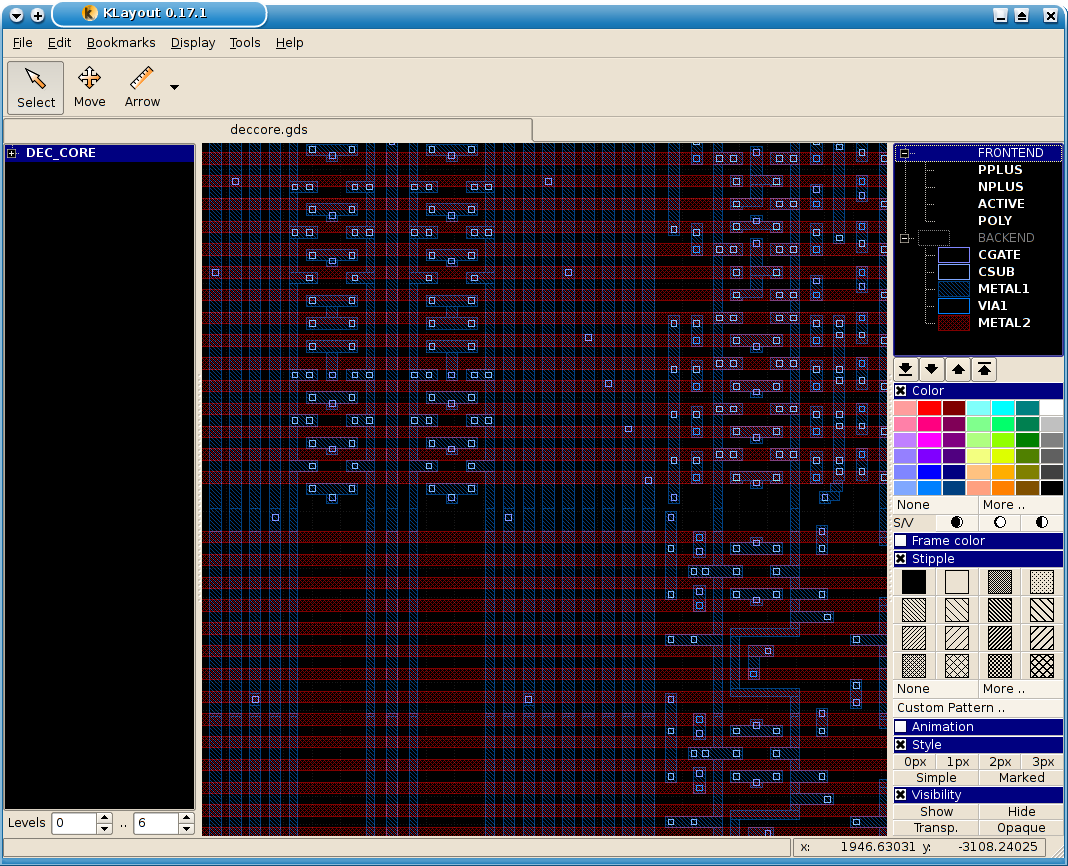Activate the Arrow ruler tool
Screen dimensions: 1068x866
pyautogui.click(x=142, y=87)
